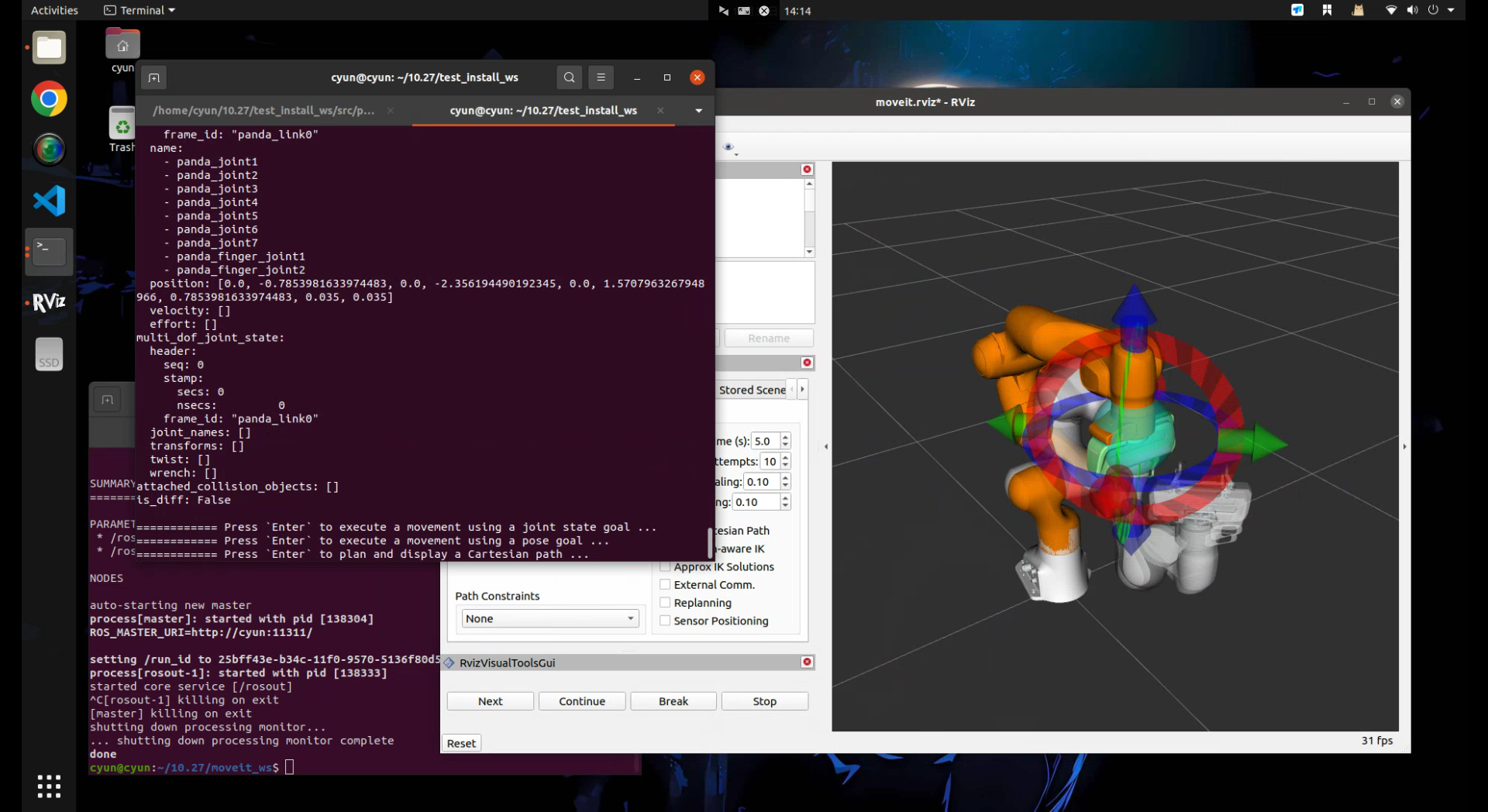Close the RvizVisualToolsGui panel
This screenshot has height=812, width=1488.
coord(807,662)
